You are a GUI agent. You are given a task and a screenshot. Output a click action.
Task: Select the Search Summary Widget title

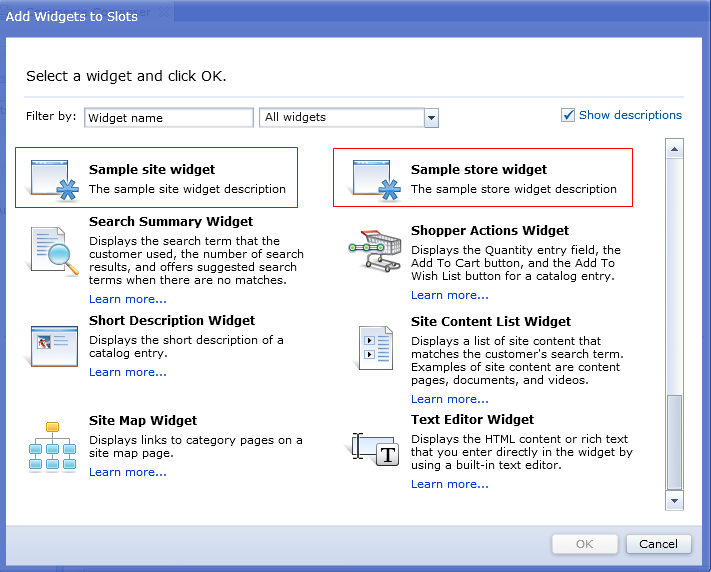pyautogui.click(x=171, y=221)
